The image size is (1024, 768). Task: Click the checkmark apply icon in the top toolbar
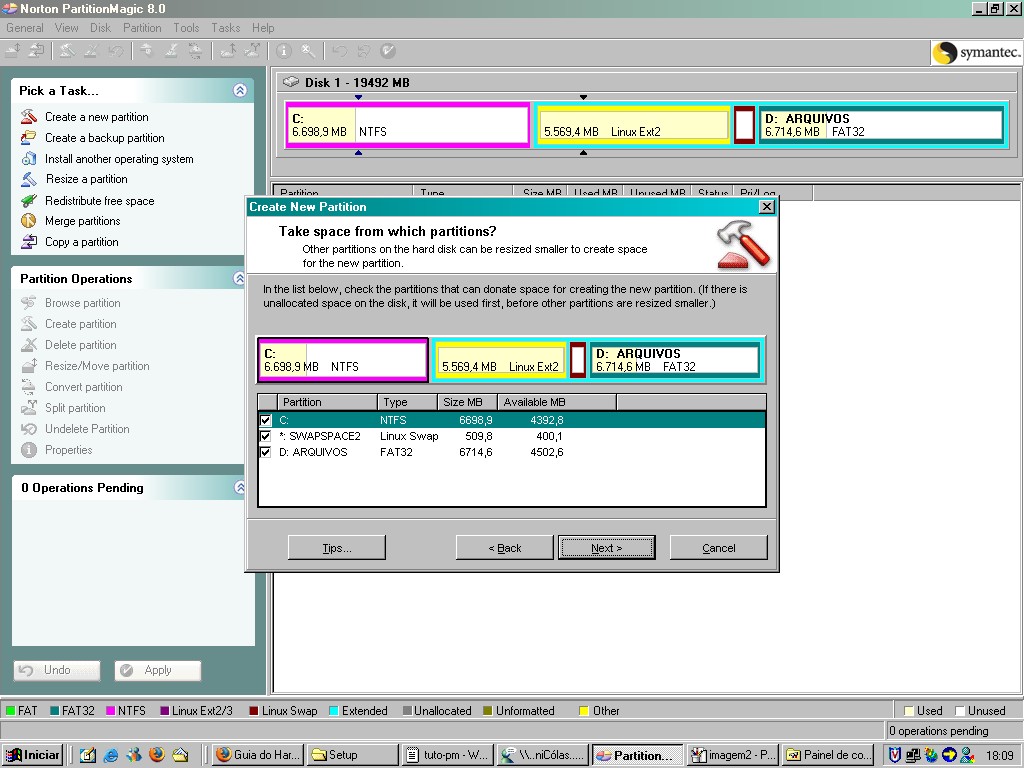(x=388, y=51)
